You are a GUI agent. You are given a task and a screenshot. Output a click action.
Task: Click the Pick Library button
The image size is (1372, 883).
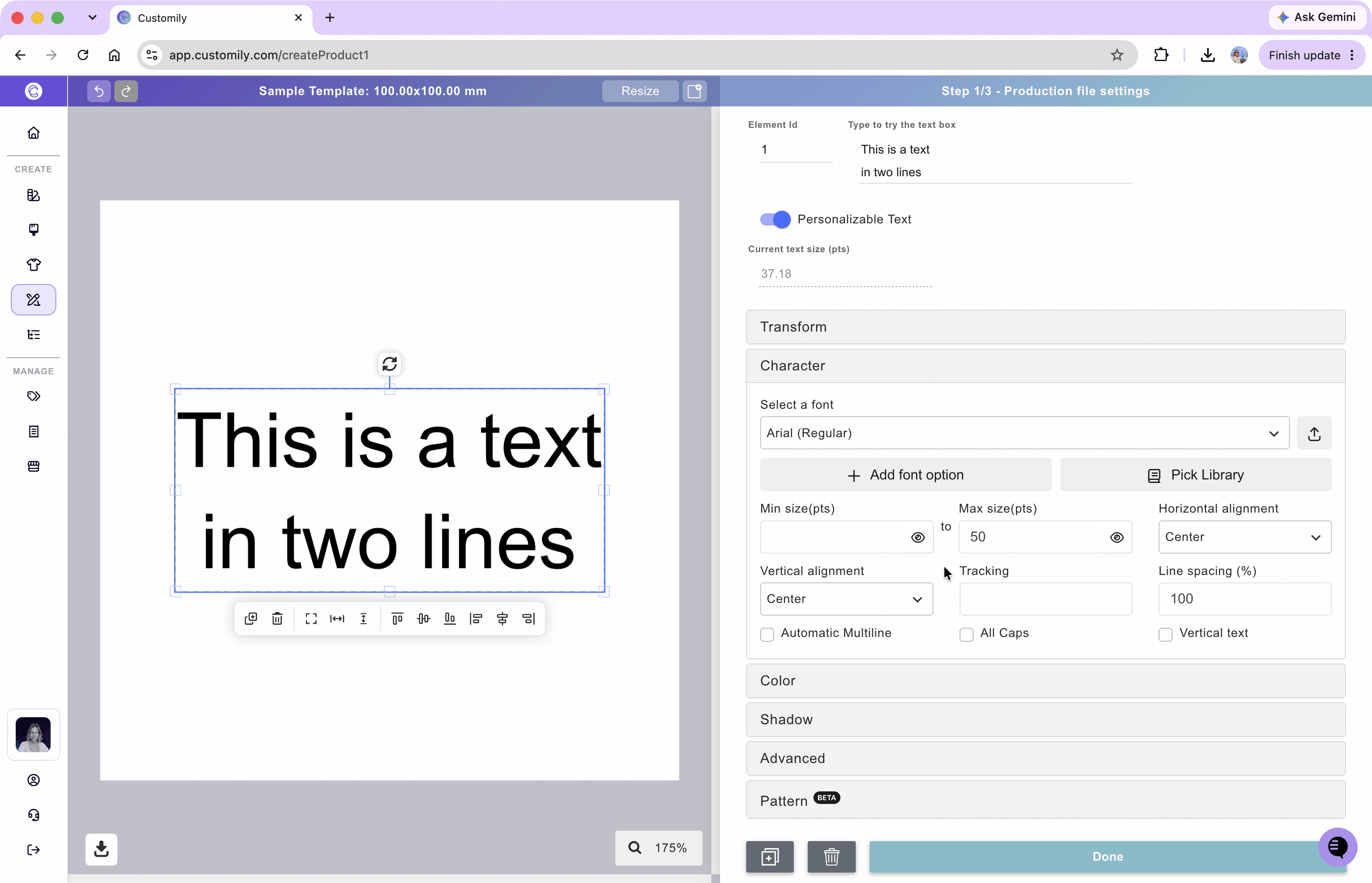1196,476
